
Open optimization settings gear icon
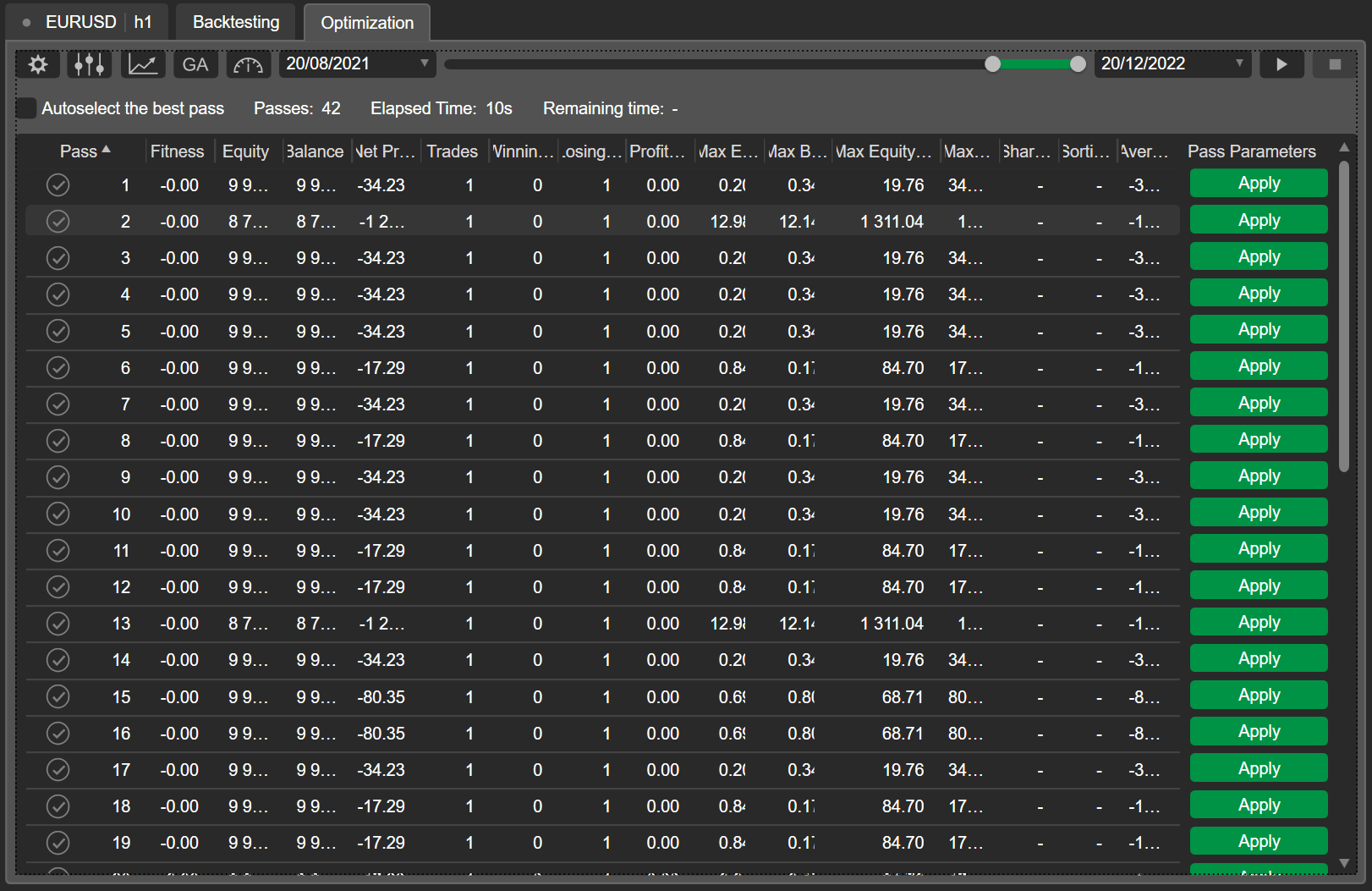(x=38, y=64)
